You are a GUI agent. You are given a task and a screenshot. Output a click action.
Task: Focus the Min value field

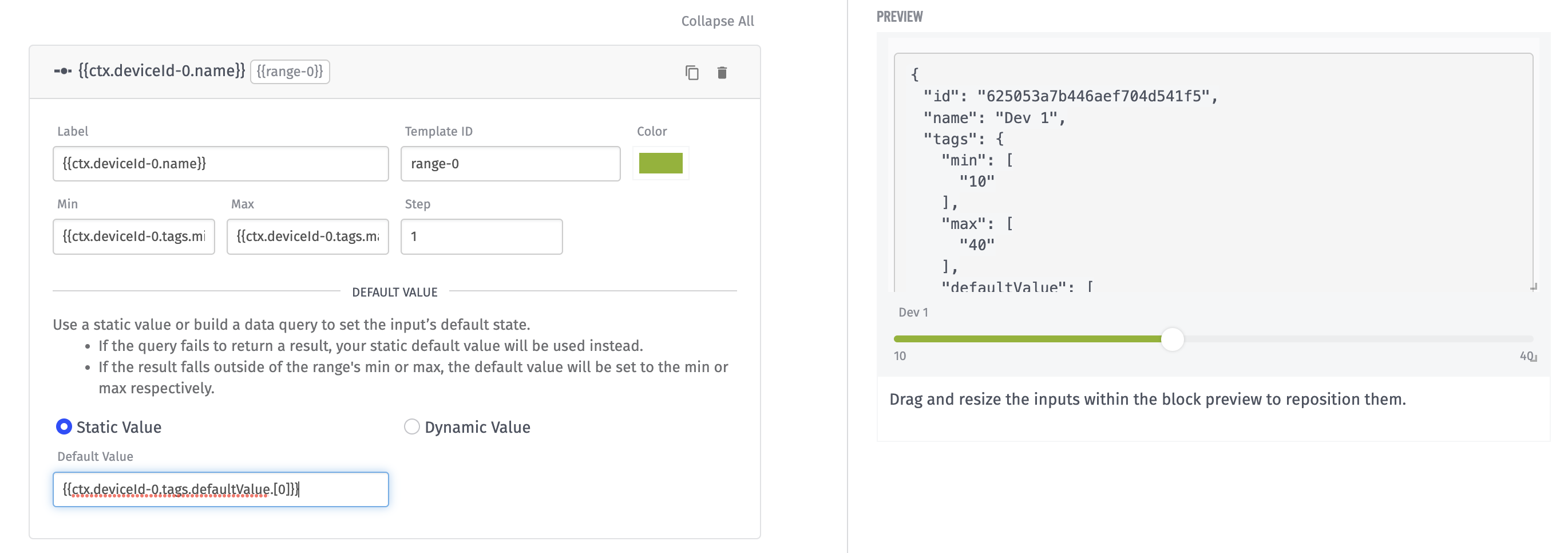click(133, 236)
